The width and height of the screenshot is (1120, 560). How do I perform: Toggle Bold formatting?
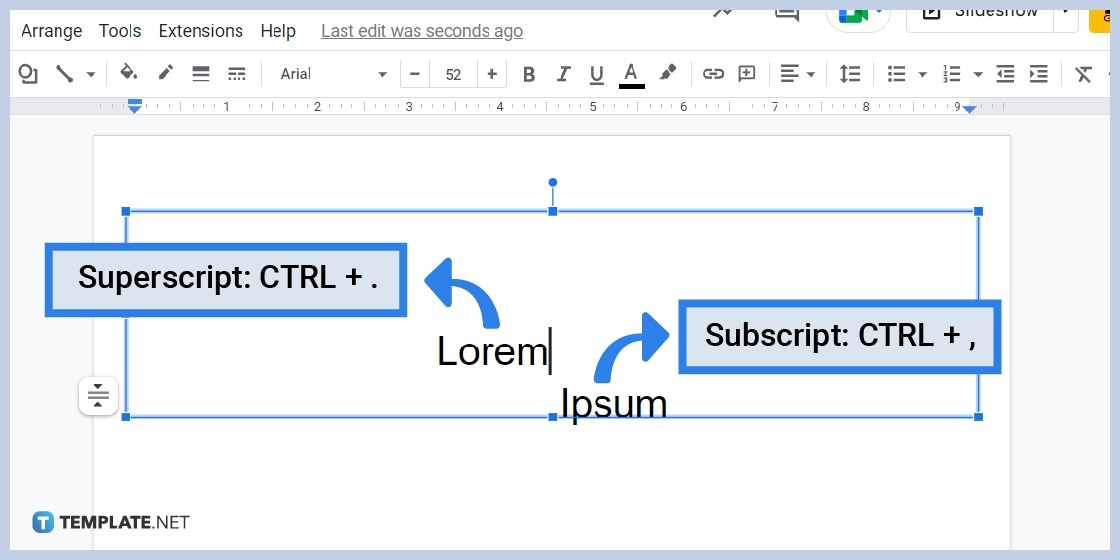pos(529,74)
